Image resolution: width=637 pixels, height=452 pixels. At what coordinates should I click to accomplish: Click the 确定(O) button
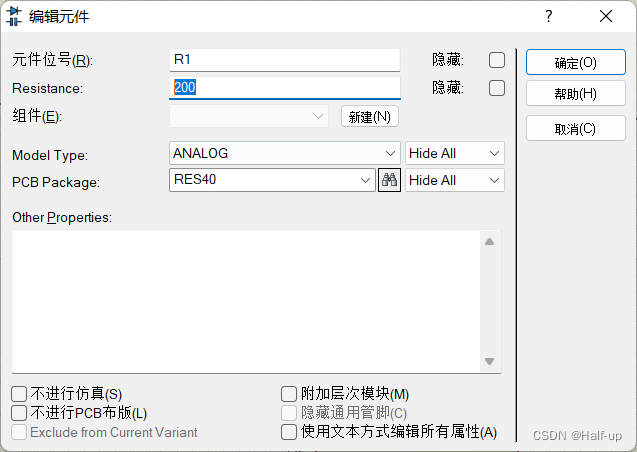coord(576,63)
